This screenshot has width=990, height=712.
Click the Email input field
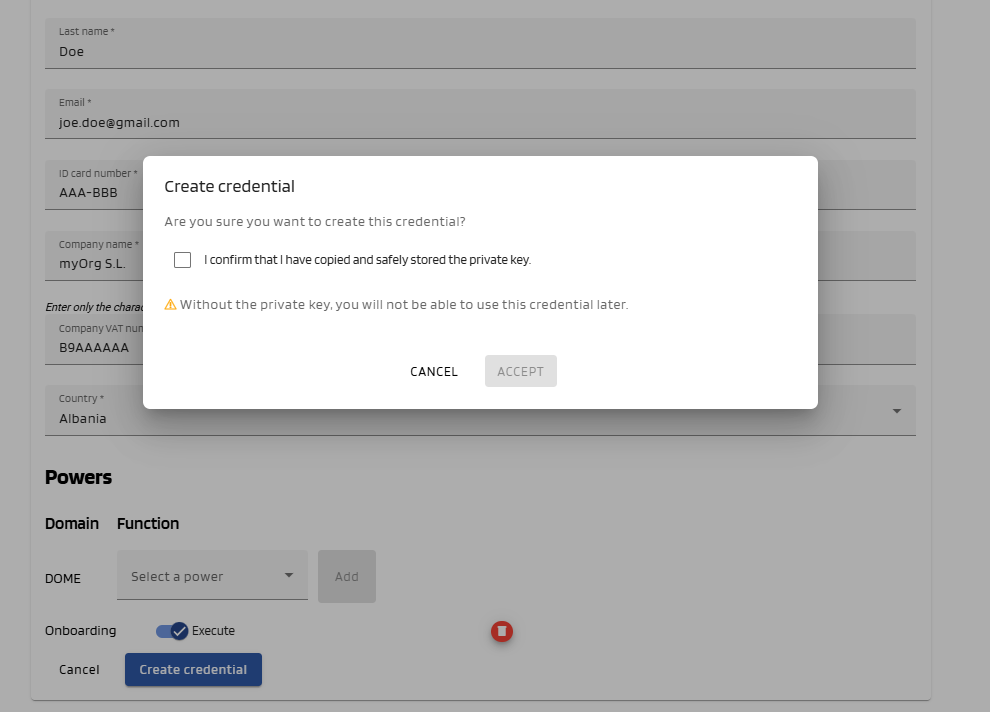(x=480, y=122)
